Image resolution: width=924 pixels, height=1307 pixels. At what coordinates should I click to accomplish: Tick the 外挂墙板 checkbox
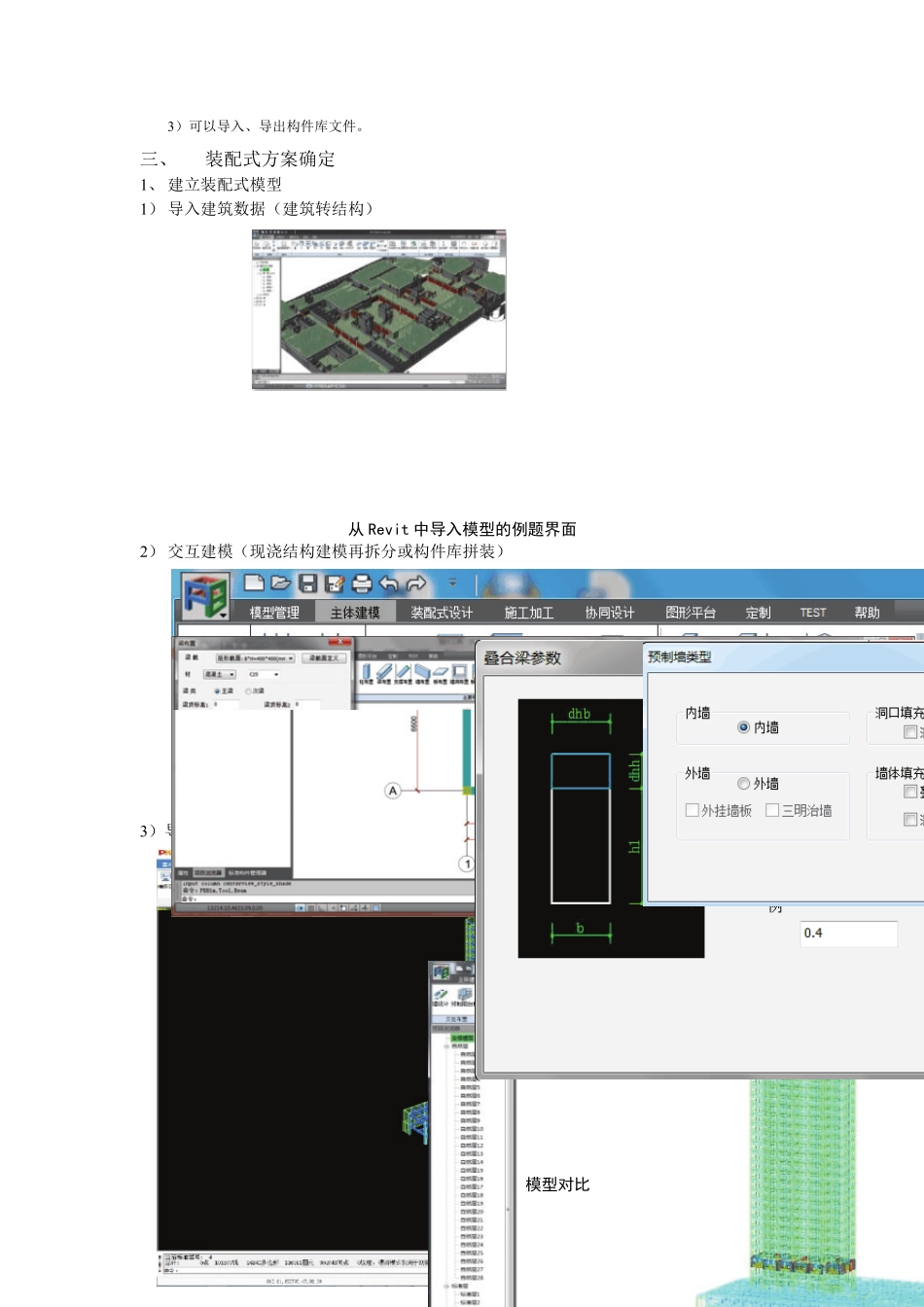click(692, 810)
